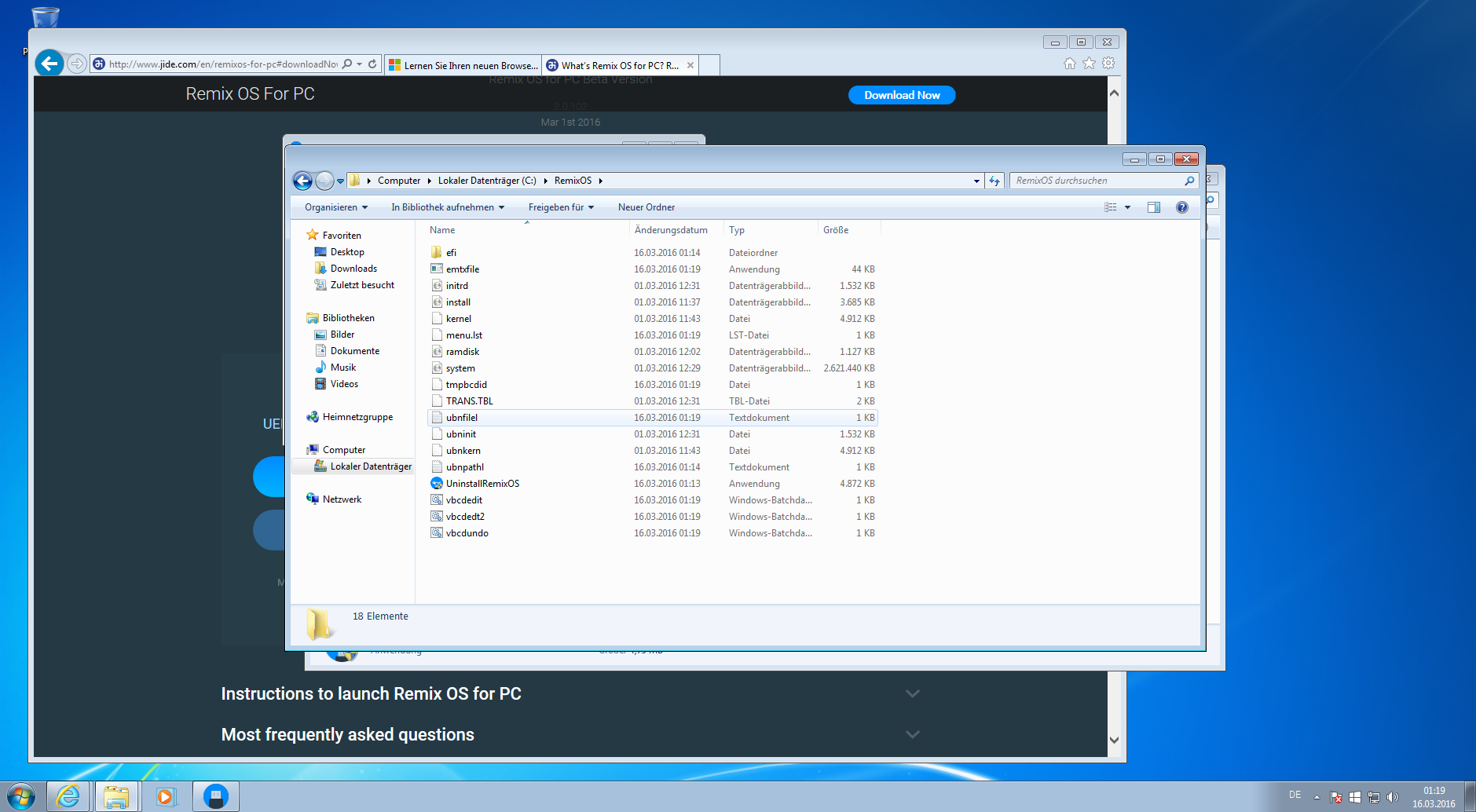Open the Organisieren dropdown menu
Screen dimensions: 1476x812
[x=335, y=207]
